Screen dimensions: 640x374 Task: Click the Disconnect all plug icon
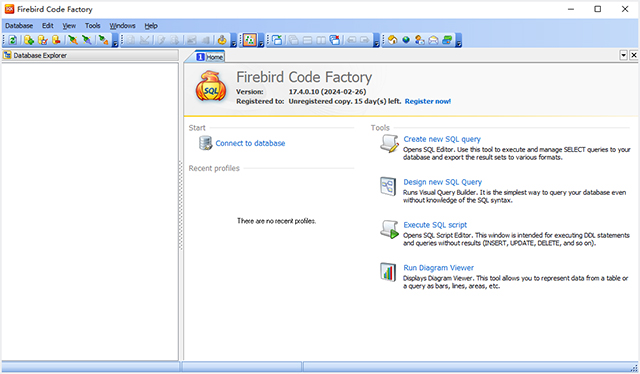click(x=103, y=40)
